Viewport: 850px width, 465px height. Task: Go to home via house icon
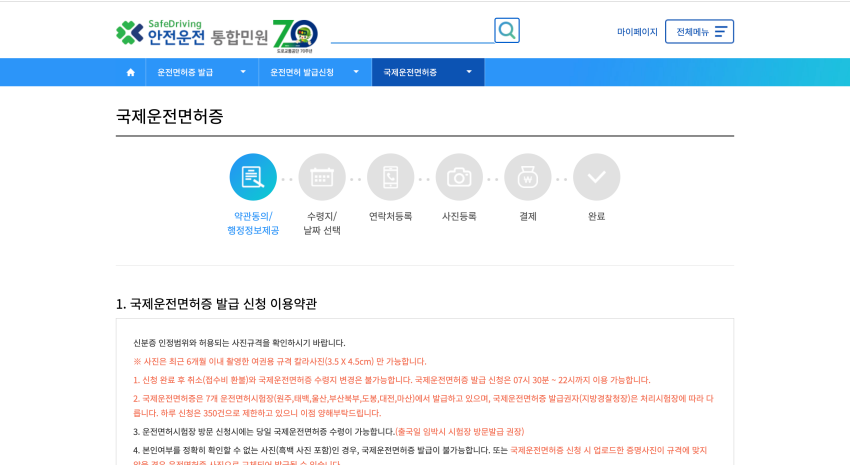tap(130, 72)
